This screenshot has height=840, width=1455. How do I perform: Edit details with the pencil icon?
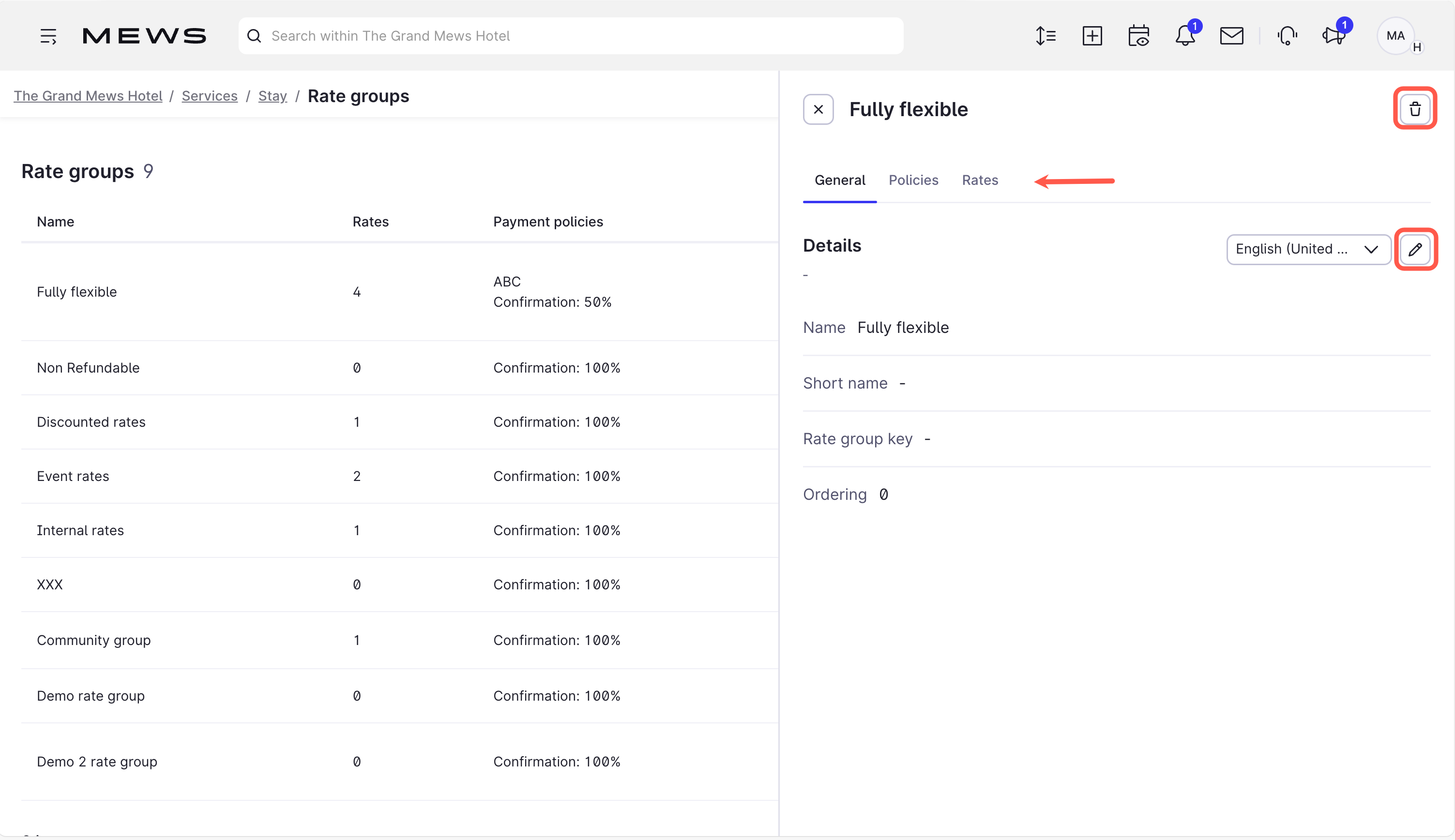[x=1415, y=249]
